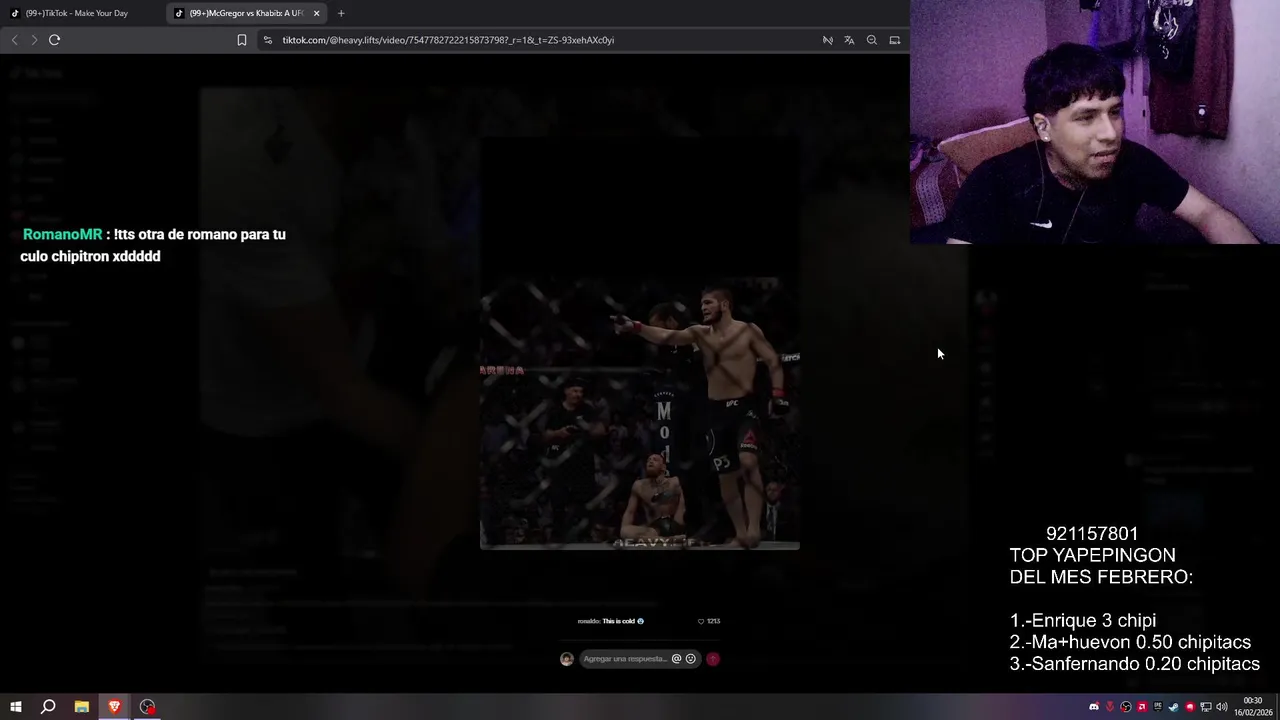
Task: Open a new browser tab
Action: 341,13
